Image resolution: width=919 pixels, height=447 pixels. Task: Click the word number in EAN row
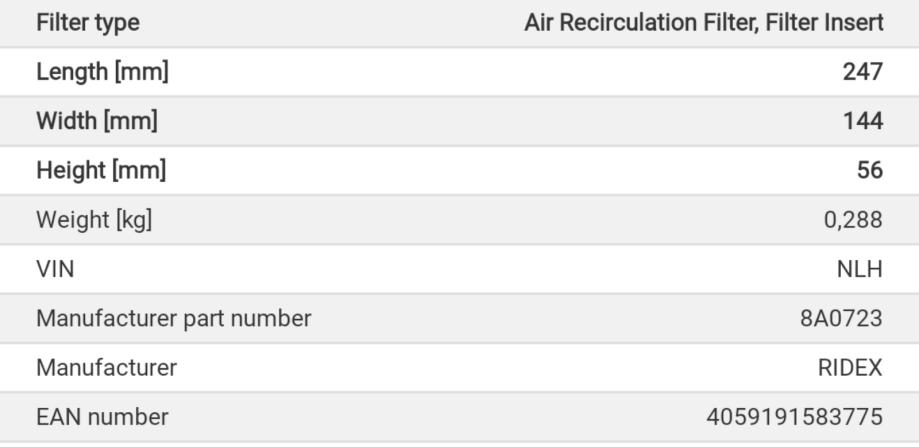[x=128, y=417]
